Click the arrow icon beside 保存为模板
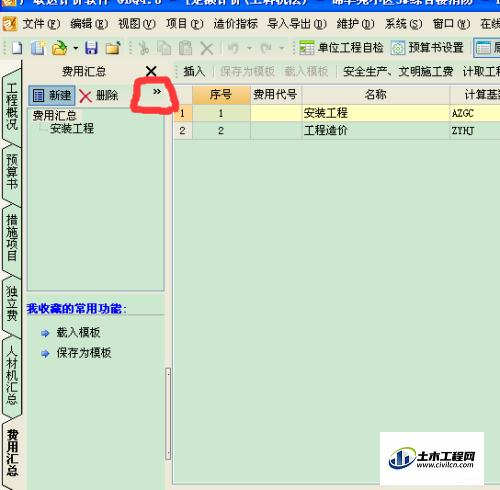The height and width of the screenshot is (490, 500). [x=45, y=353]
